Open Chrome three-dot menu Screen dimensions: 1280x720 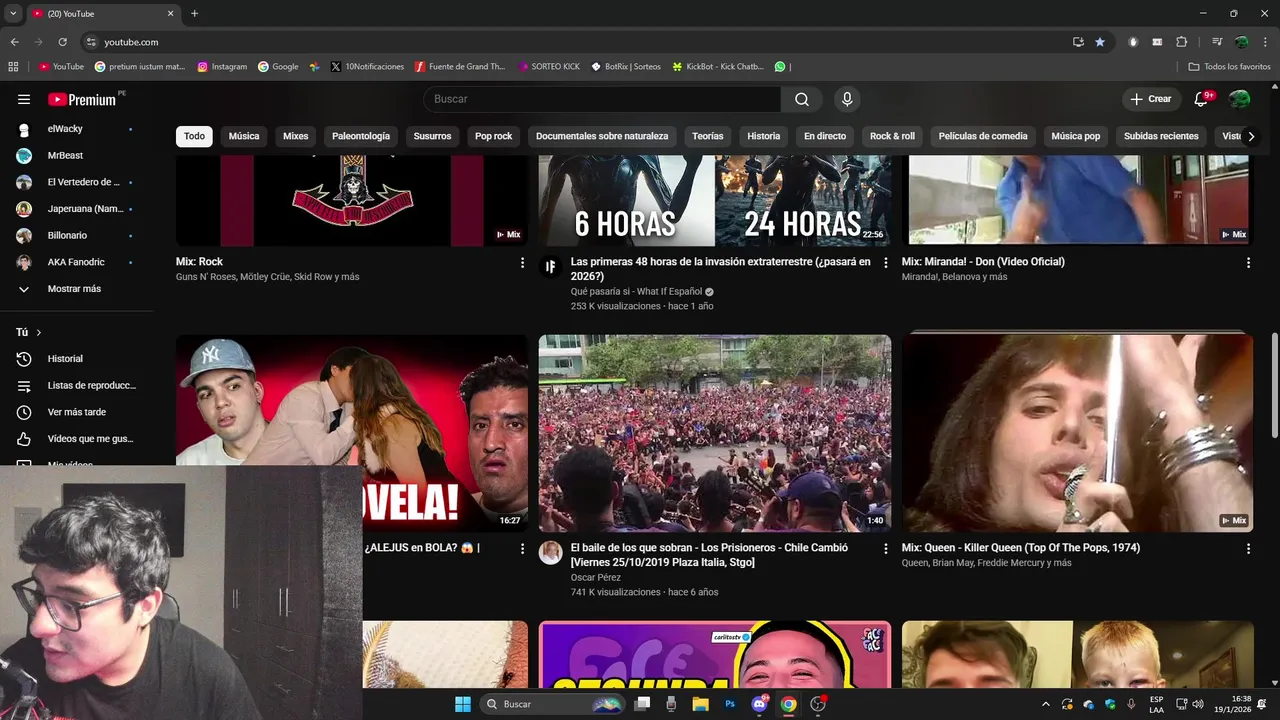(1265, 42)
